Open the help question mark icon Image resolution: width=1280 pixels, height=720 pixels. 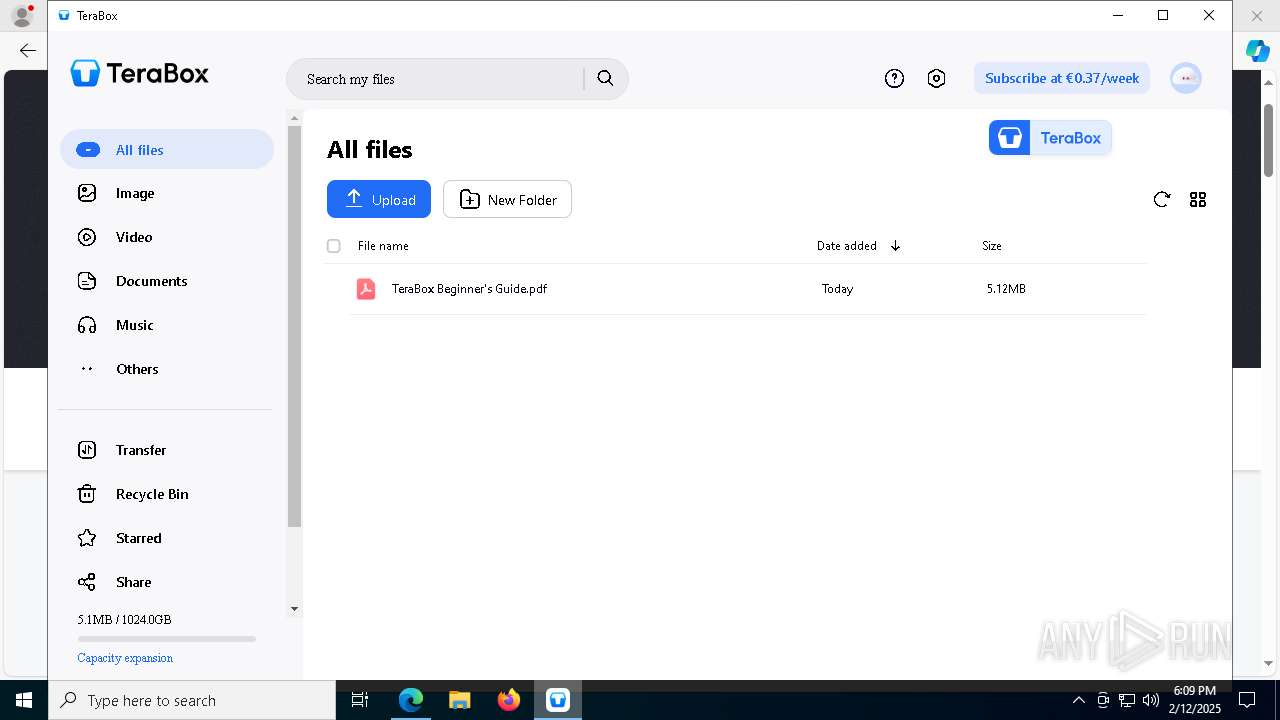pyautogui.click(x=894, y=78)
